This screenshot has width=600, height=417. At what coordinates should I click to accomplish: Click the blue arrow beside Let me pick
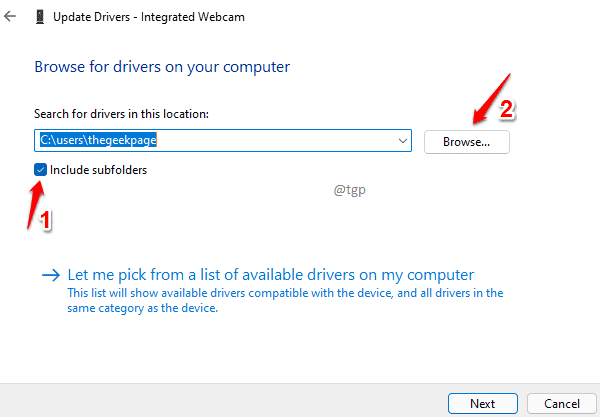(x=51, y=275)
